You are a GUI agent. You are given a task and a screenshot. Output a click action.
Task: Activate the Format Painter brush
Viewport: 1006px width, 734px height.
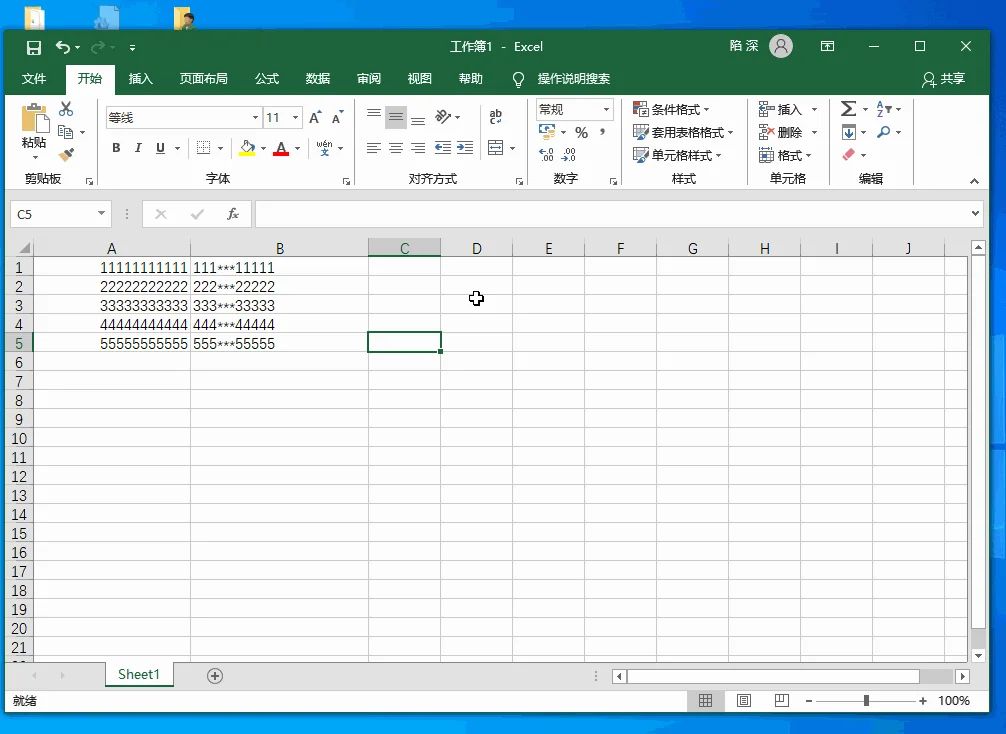click(x=66, y=155)
